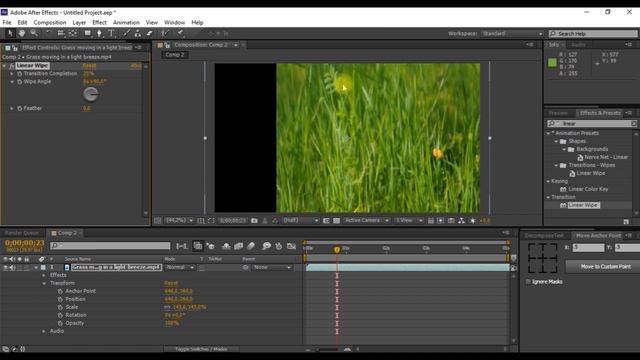Click the anchor point grid widget
Viewport: 640px width, 360px height.
pyautogui.click(x=542, y=258)
